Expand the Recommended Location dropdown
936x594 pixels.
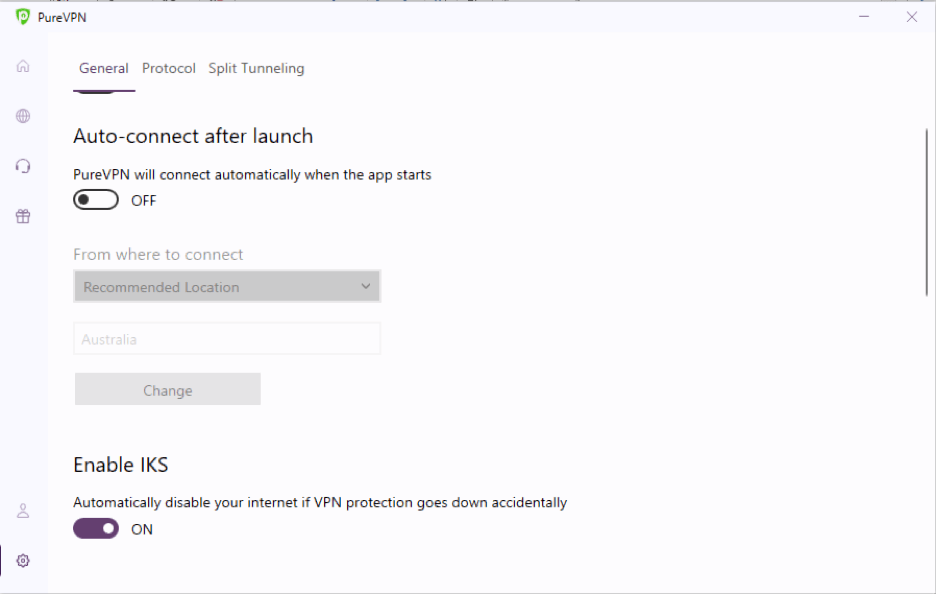pyautogui.click(x=227, y=287)
